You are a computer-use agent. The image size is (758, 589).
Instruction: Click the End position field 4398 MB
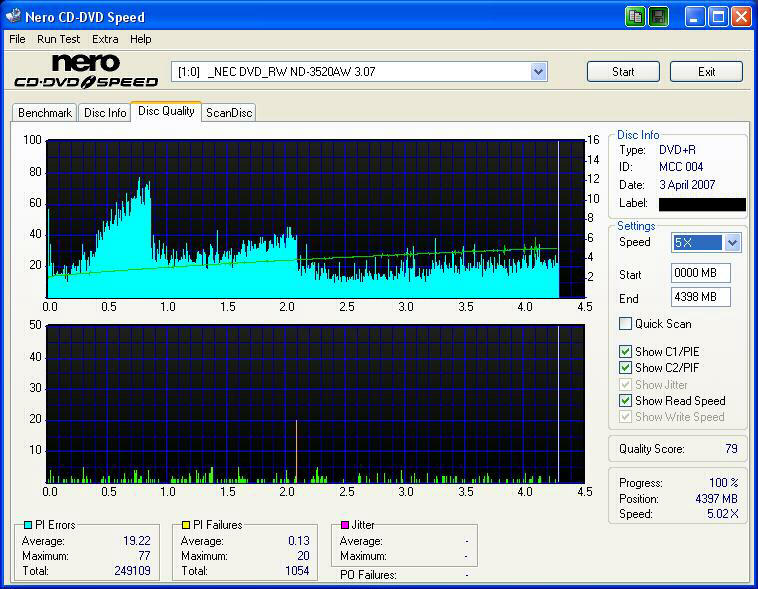pyautogui.click(x=700, y=297)
